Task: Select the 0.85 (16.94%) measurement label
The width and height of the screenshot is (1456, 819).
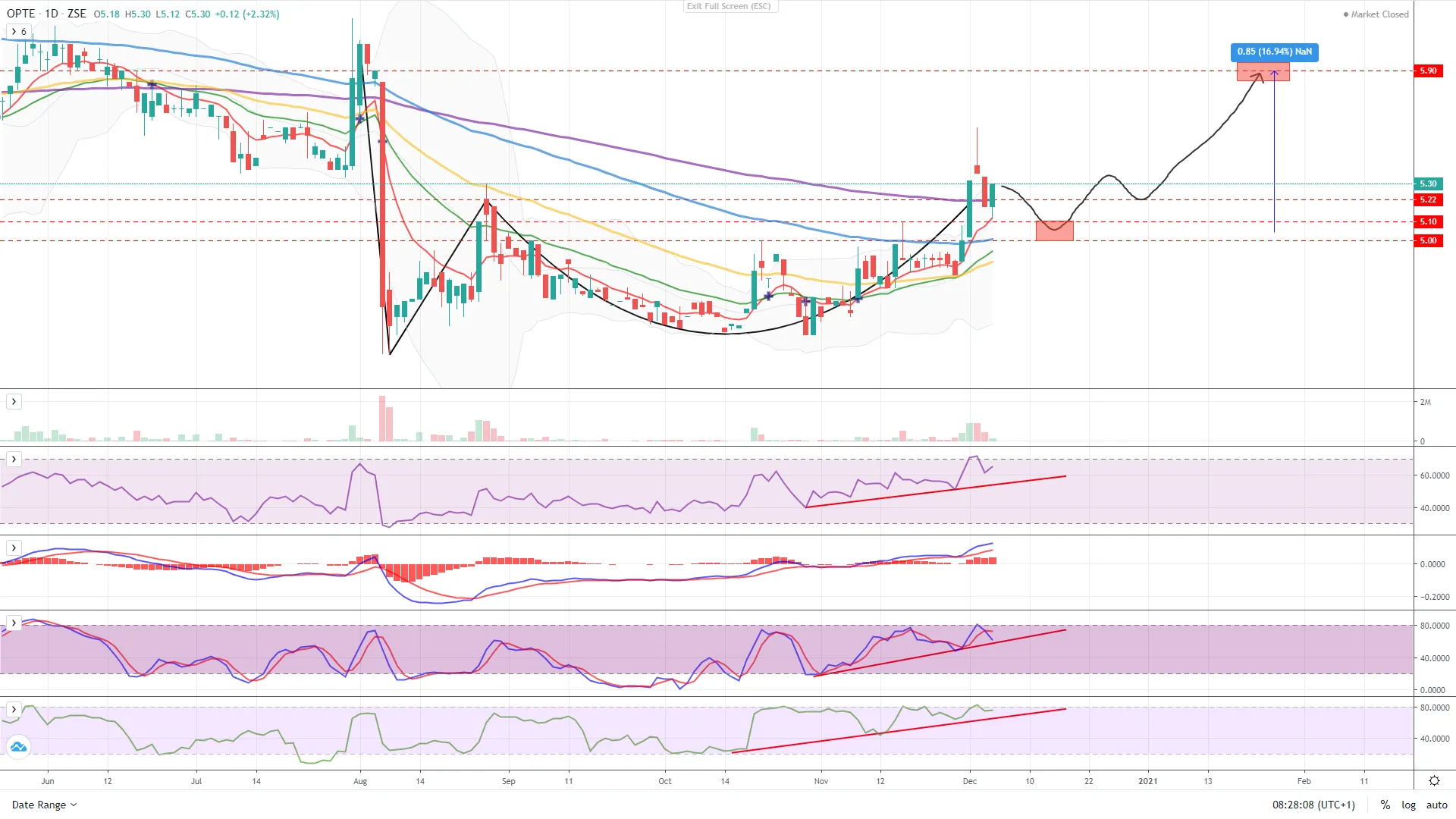Action: coord(1274,52)
